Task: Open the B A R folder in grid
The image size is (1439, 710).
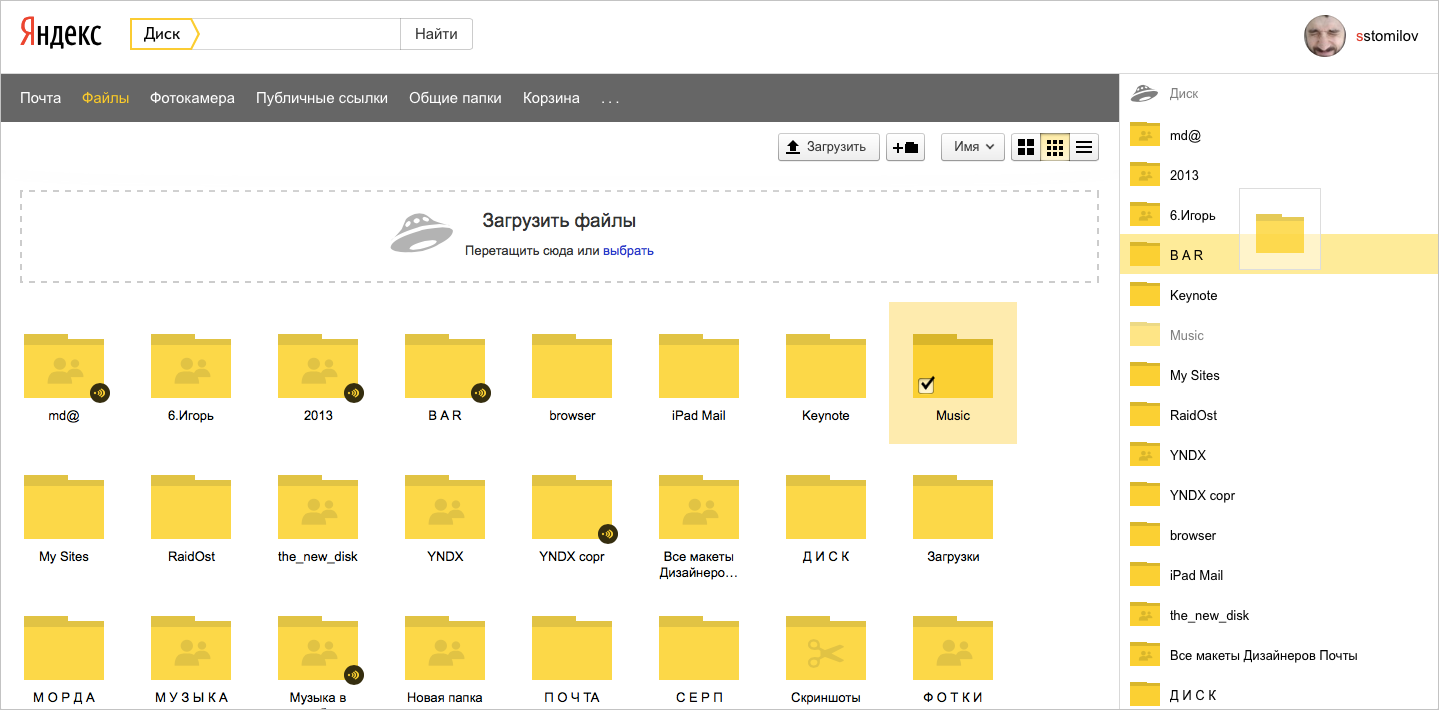Action: click(x=445, y=367)
